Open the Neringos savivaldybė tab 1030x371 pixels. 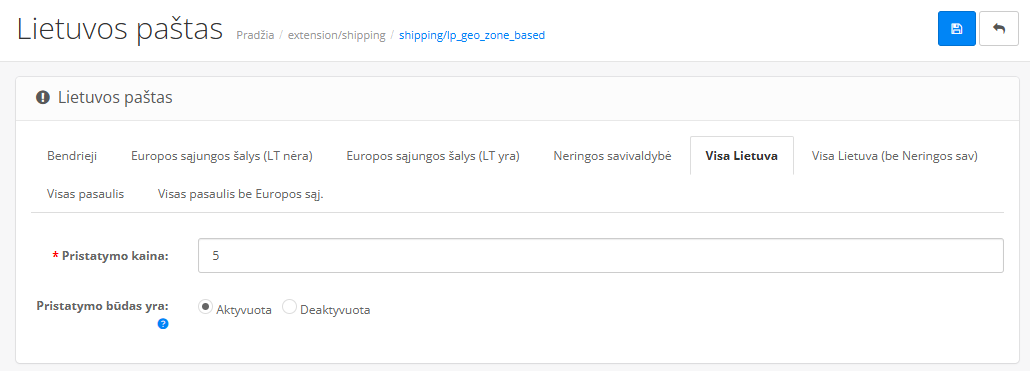point(612,156)
